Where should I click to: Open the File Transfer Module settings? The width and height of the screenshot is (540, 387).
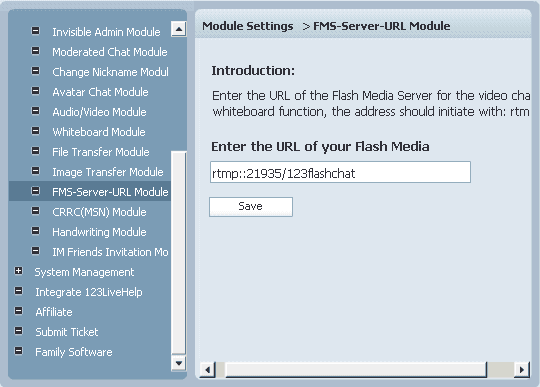[x=101, y=152]
